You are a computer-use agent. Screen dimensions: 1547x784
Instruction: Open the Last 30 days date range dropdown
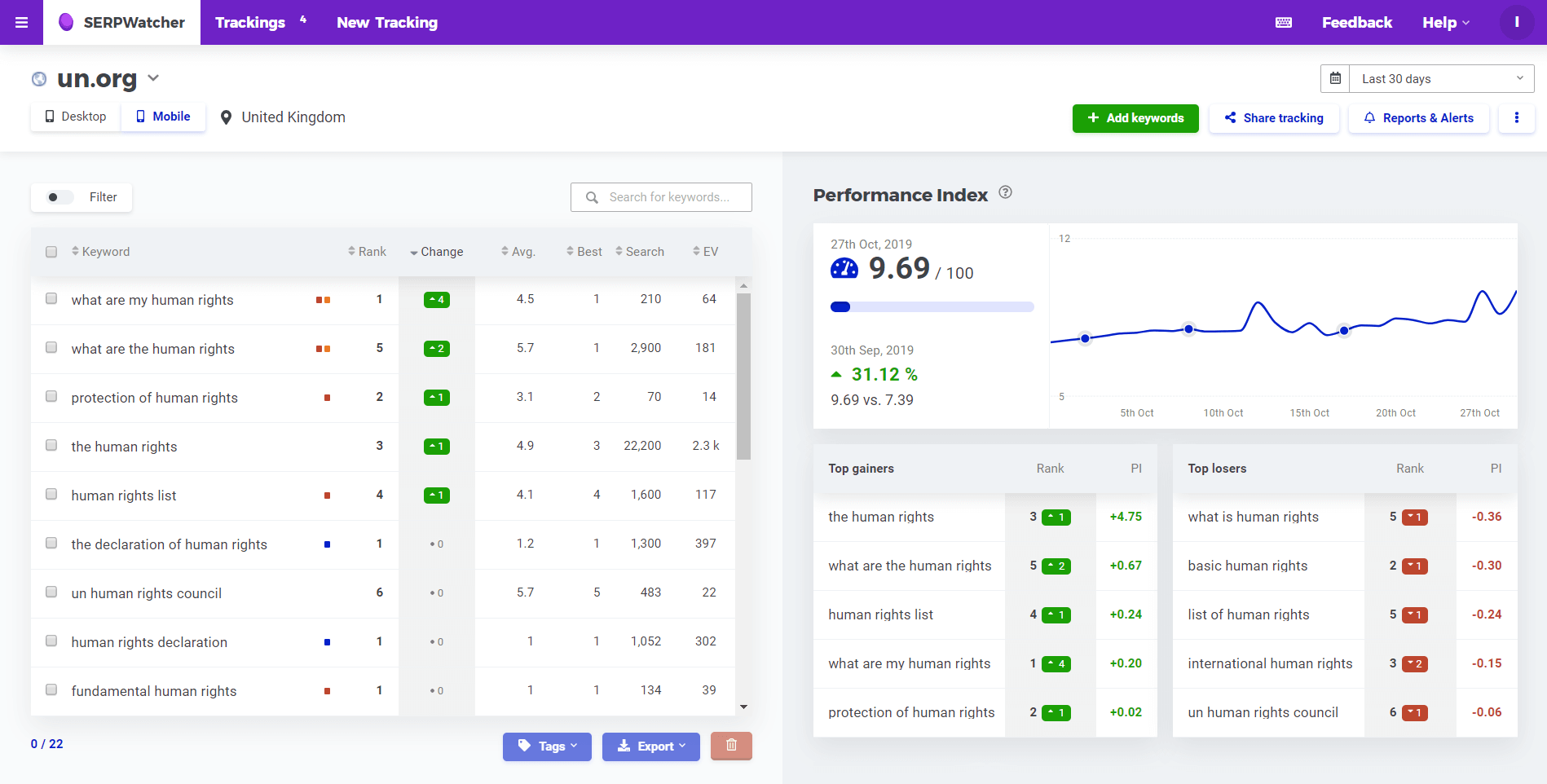pyautogui.click(x=1442, y=79)
